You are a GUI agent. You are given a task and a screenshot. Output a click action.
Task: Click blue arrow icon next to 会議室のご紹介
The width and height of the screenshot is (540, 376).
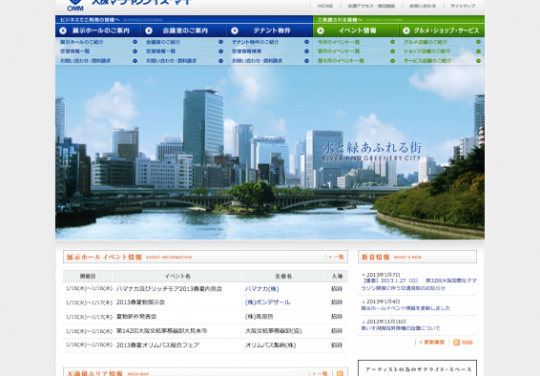click(x=221, y=42)
